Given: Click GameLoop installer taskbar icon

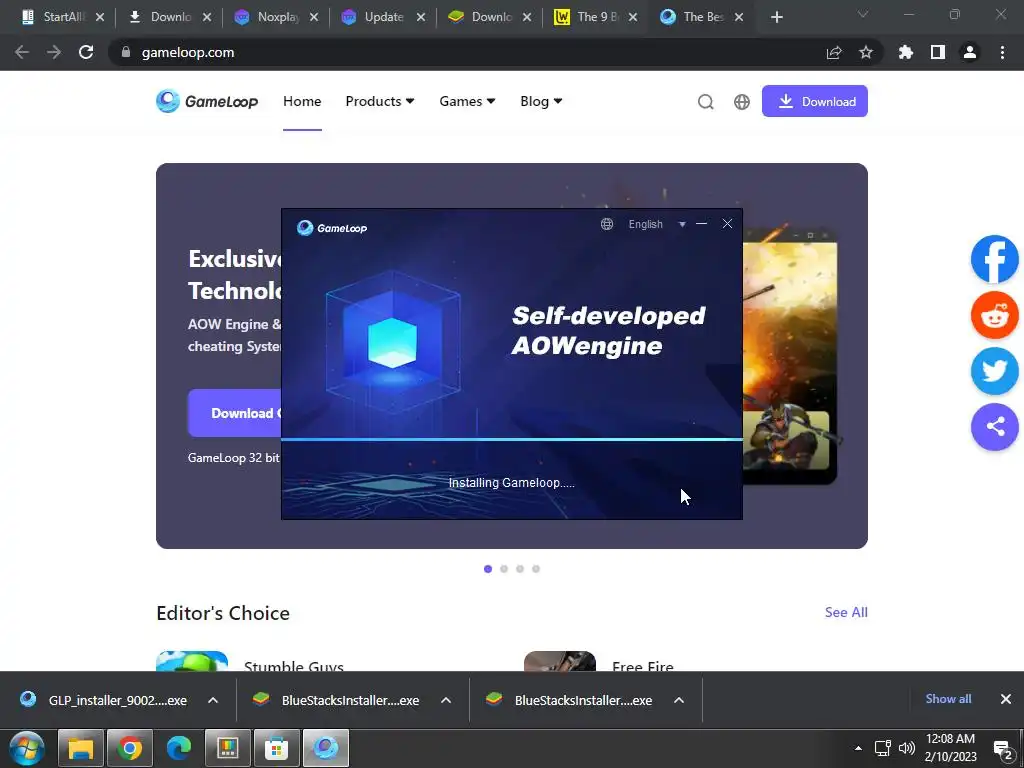Looking at the screenshot, I should (325, 748).
